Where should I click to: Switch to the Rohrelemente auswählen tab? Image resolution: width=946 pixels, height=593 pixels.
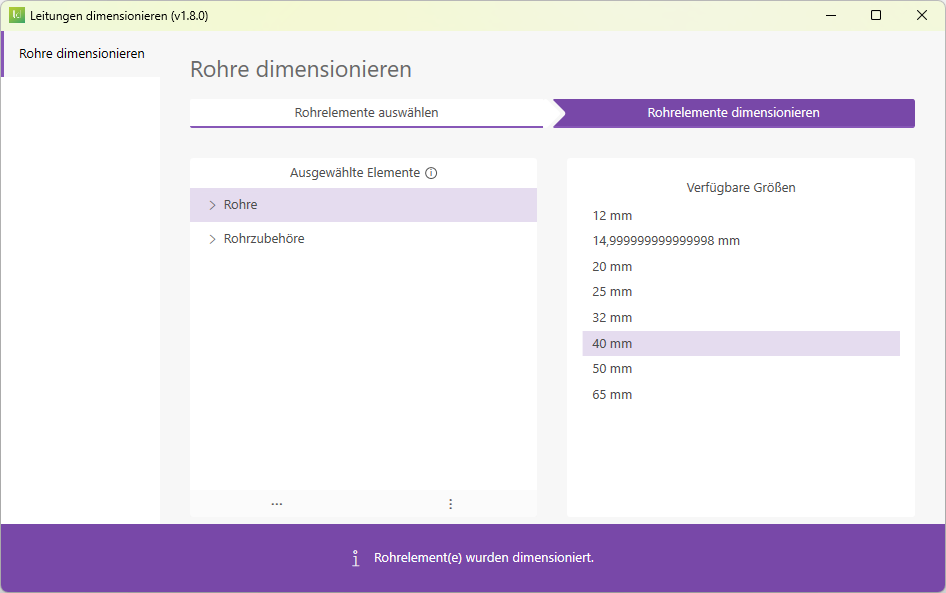point(366,113)
